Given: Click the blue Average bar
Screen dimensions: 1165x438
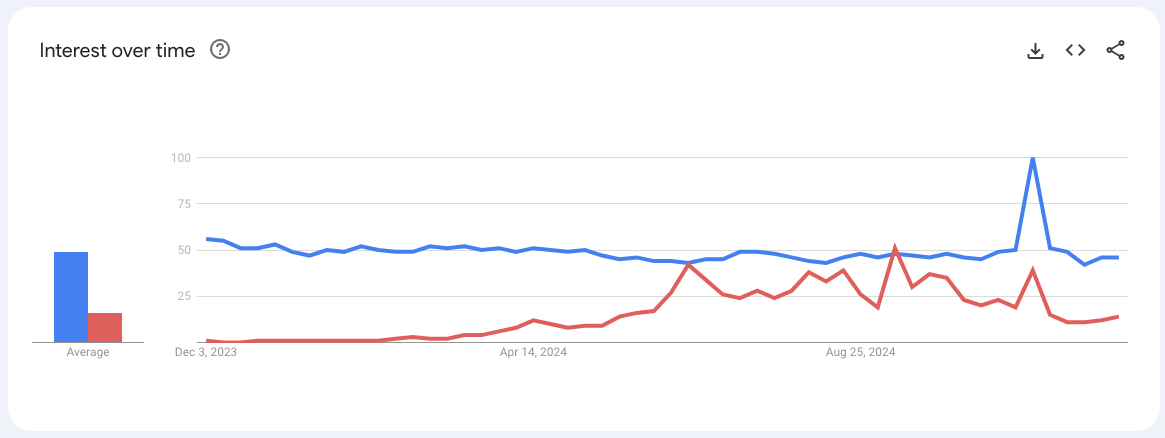Looking at the screenshot, I should [x=71, y=297].
